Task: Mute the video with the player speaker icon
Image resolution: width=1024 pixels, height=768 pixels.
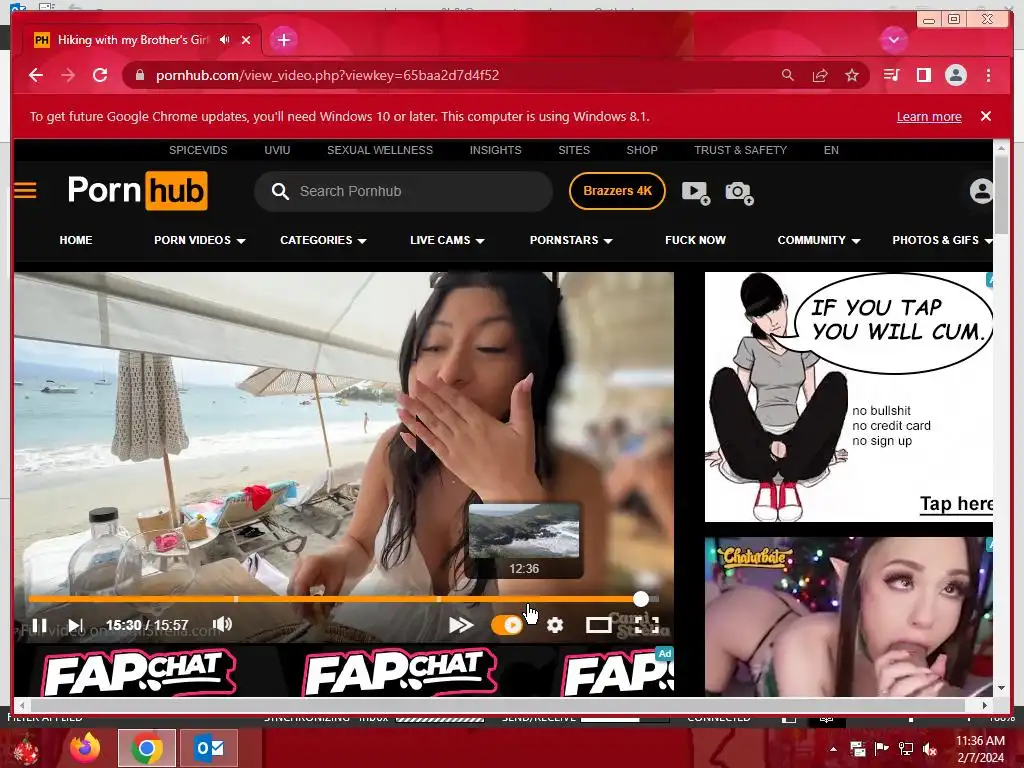Action: (x=222, y=624)
